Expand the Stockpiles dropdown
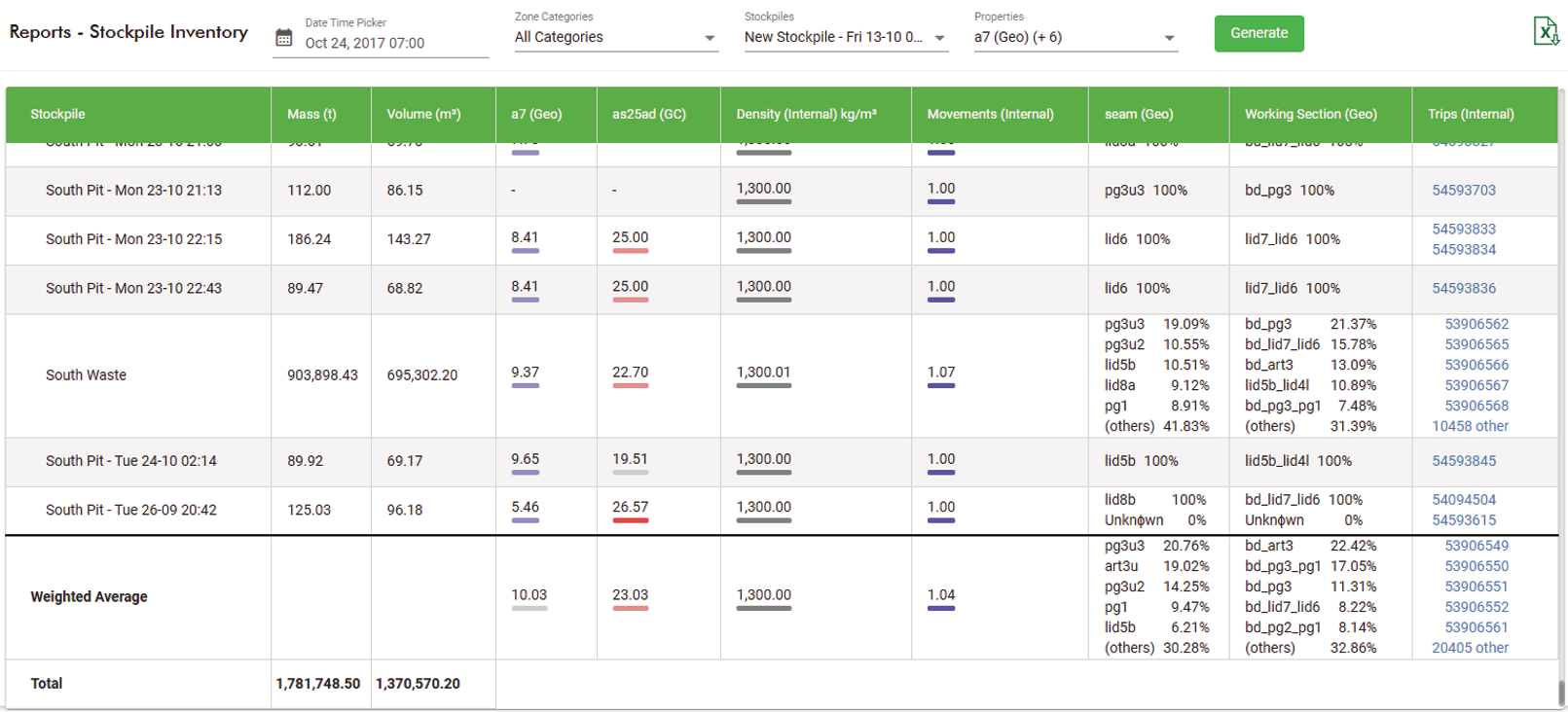 coord(846,37)
